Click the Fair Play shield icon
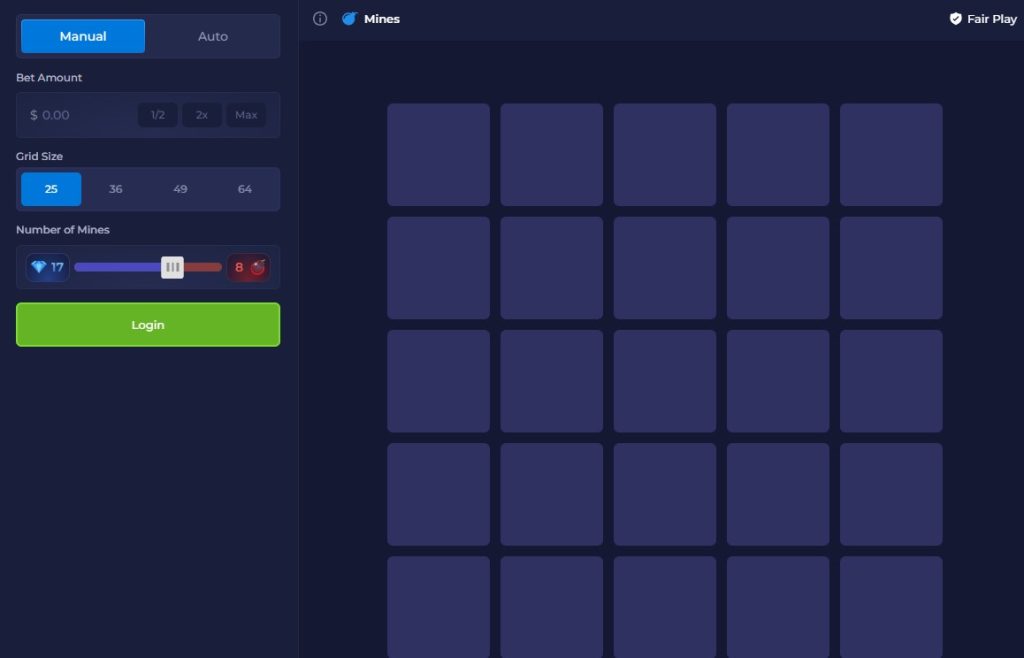Image resolution: width=1024 pixels, height=658 pixels. coord(955,19)
